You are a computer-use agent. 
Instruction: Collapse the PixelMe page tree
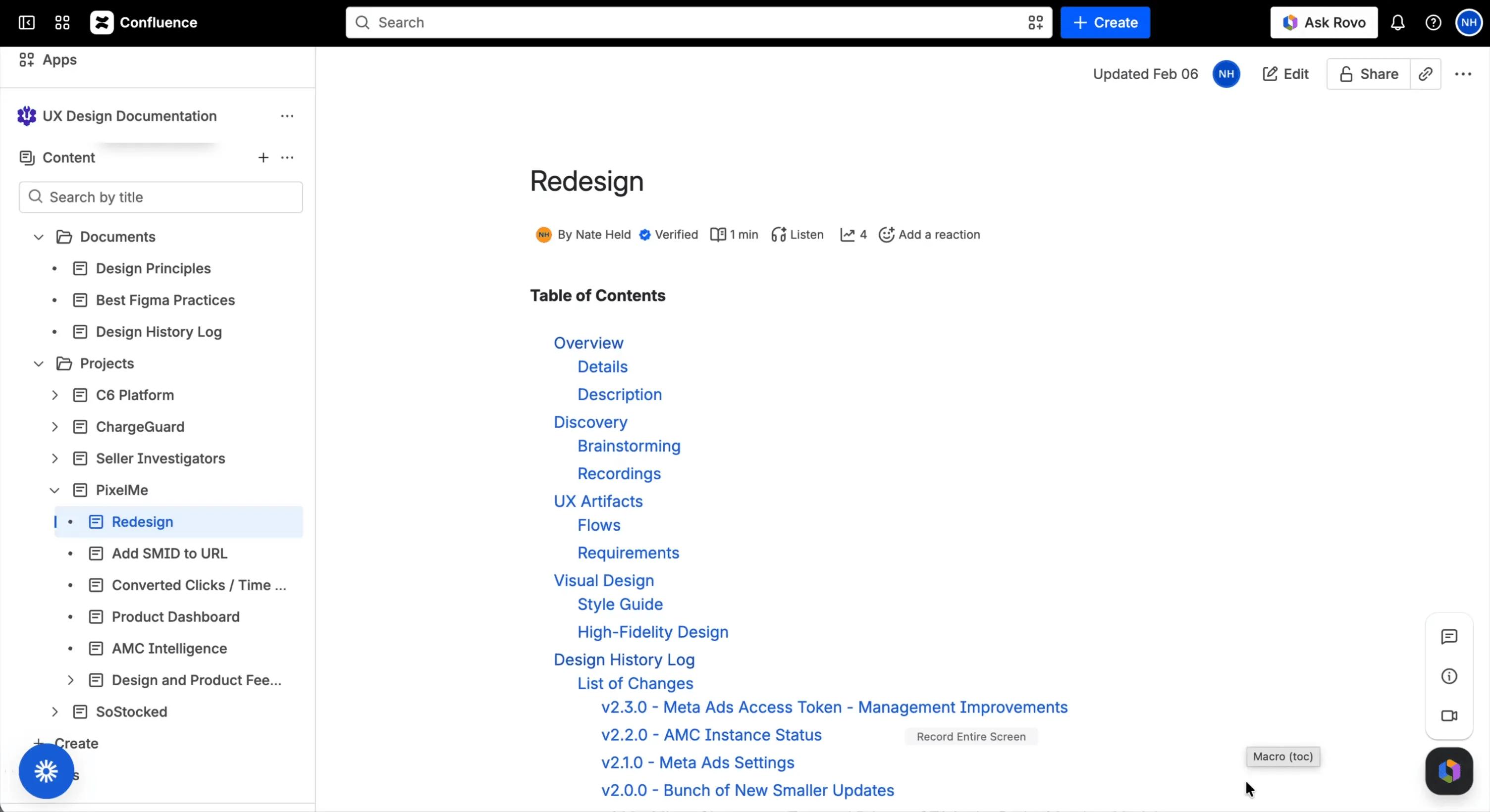[54, 490]
